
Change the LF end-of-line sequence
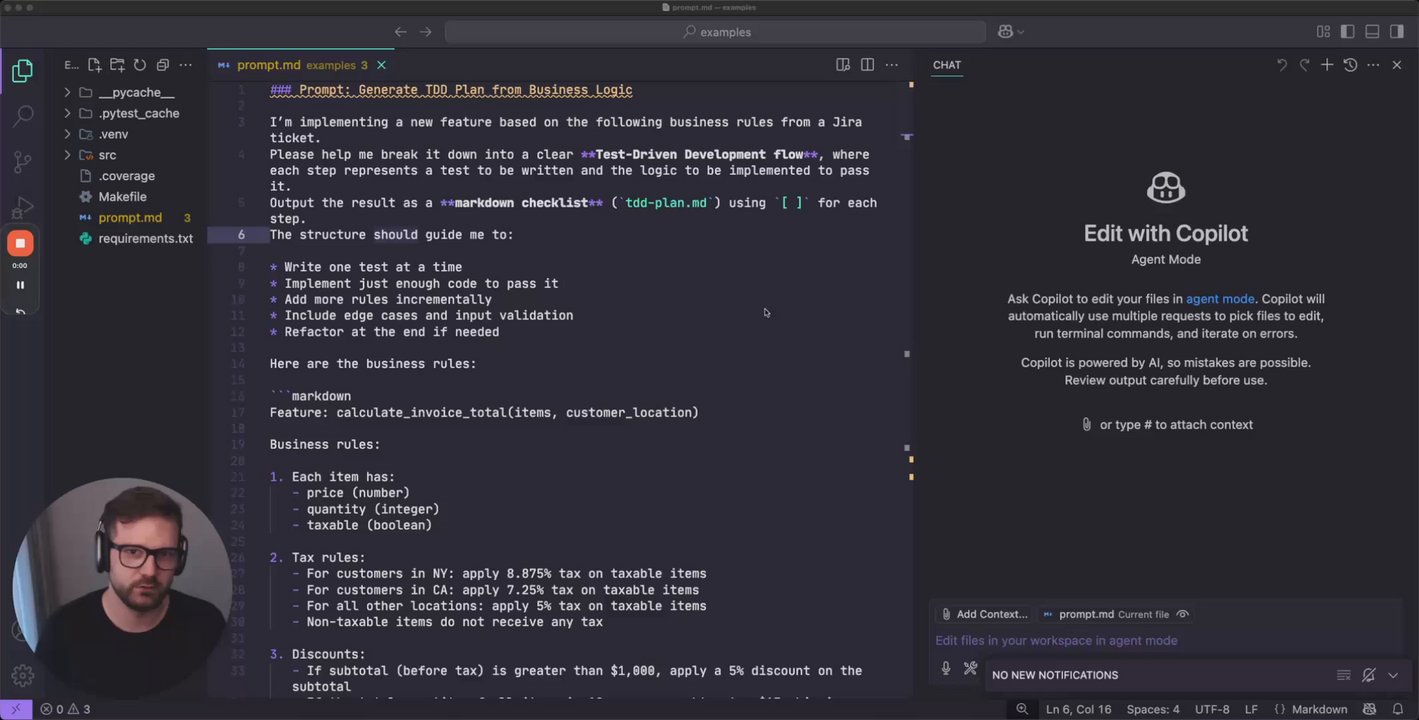coord(1251,709)
